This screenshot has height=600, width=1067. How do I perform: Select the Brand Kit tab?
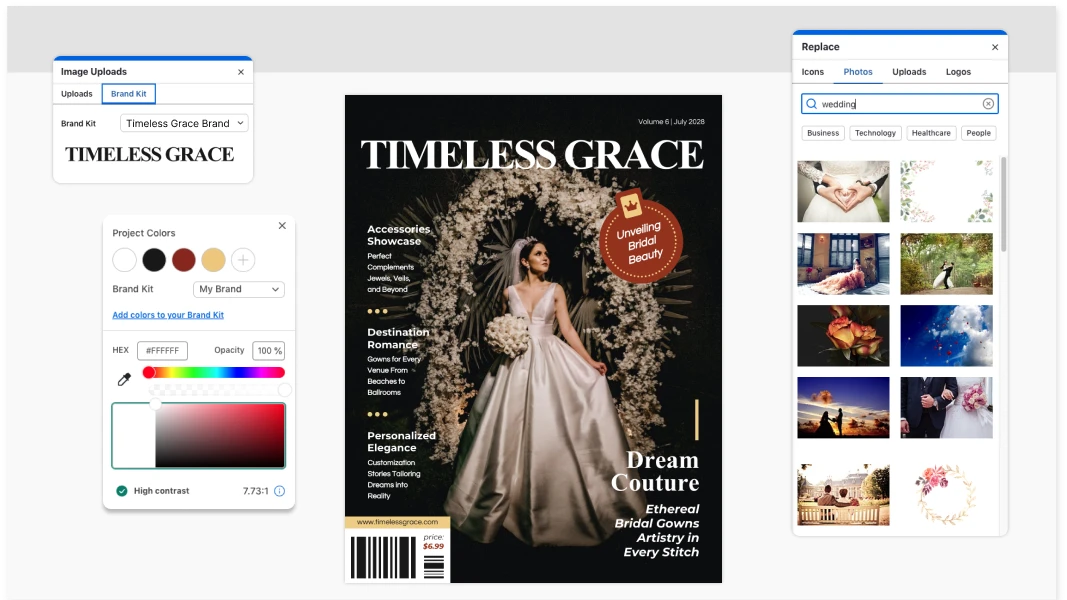(x=129, y=94)
